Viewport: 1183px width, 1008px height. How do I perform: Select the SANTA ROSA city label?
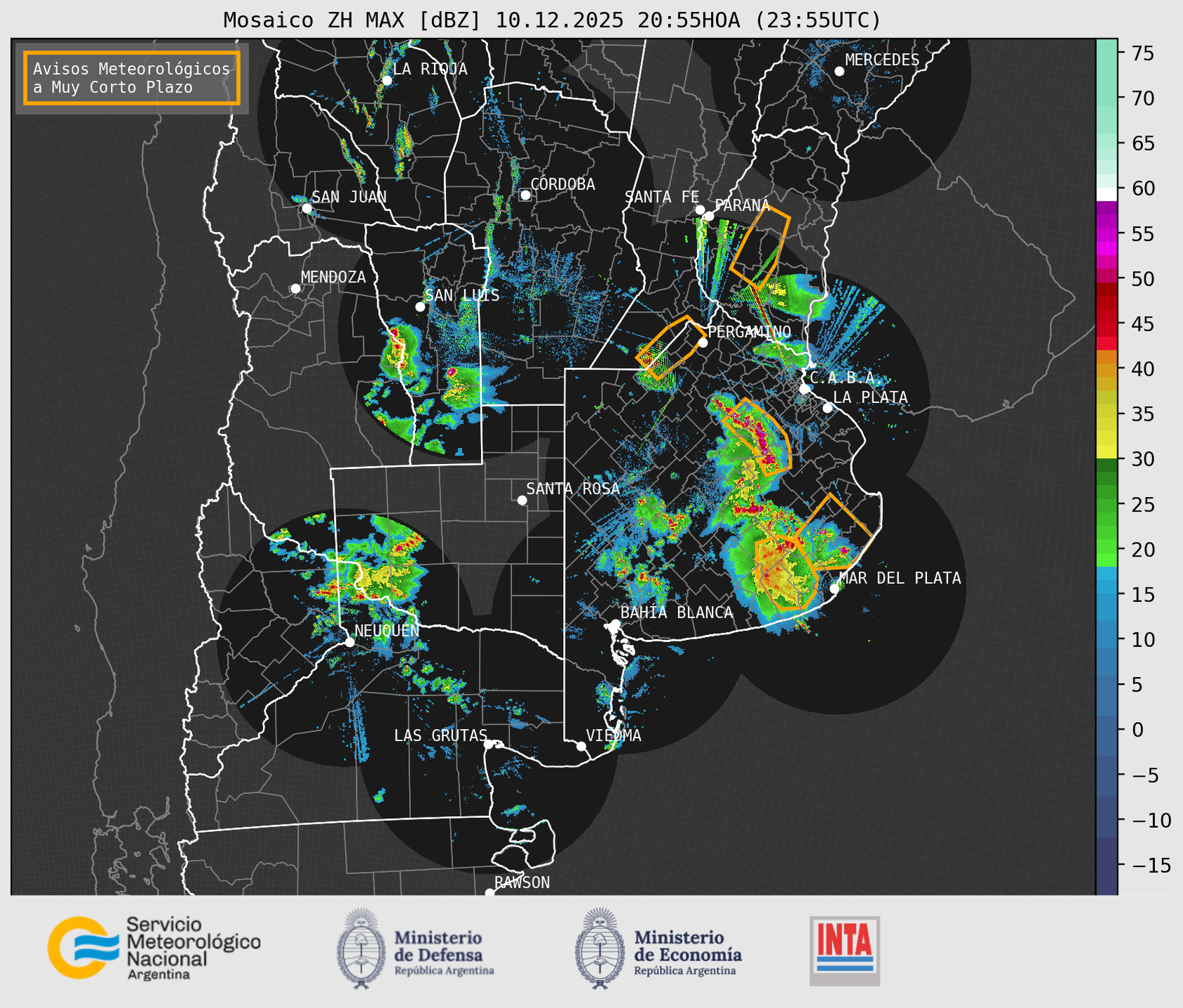[573, 489]
